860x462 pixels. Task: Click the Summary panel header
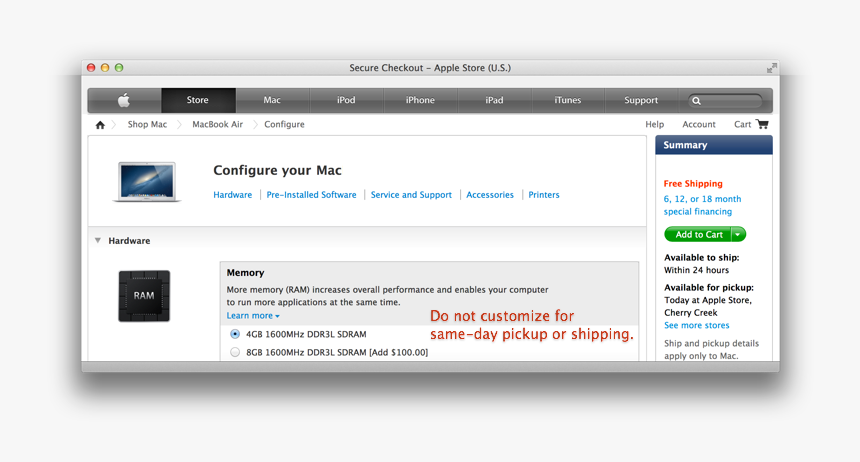(714, 145)
